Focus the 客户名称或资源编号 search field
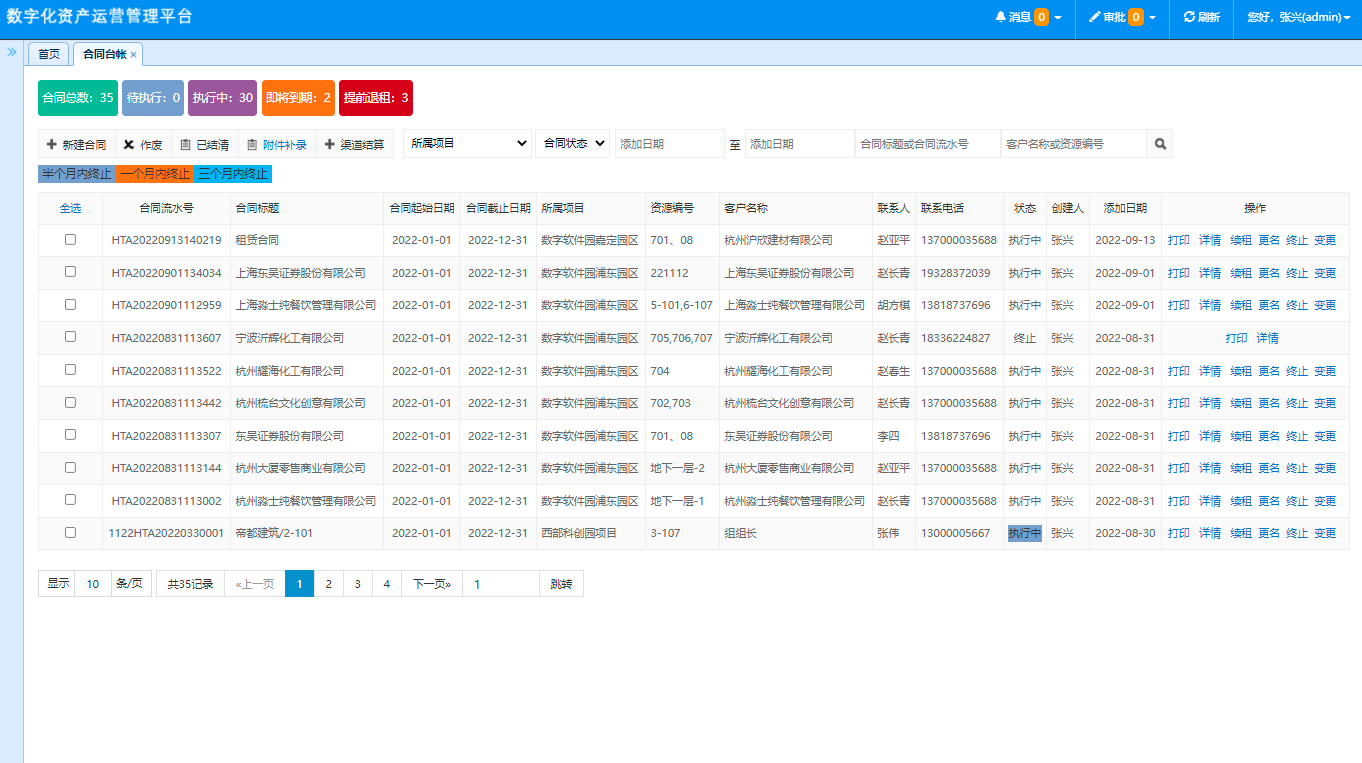The height and width of the screenshot is (763, 1362). coord(1073,144)
